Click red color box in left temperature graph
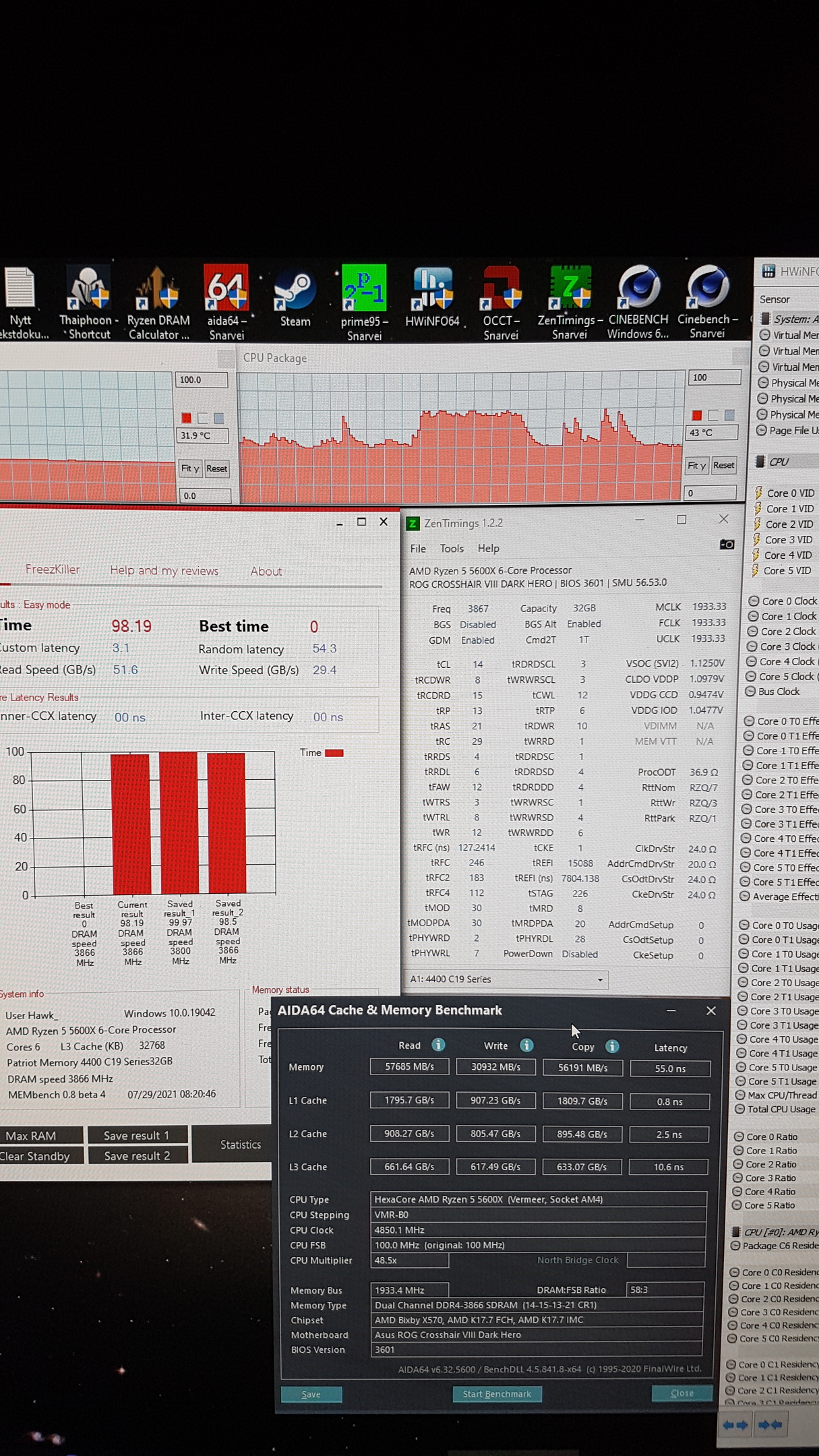This screenshot has height=1456, width=819. click(187, 418)
